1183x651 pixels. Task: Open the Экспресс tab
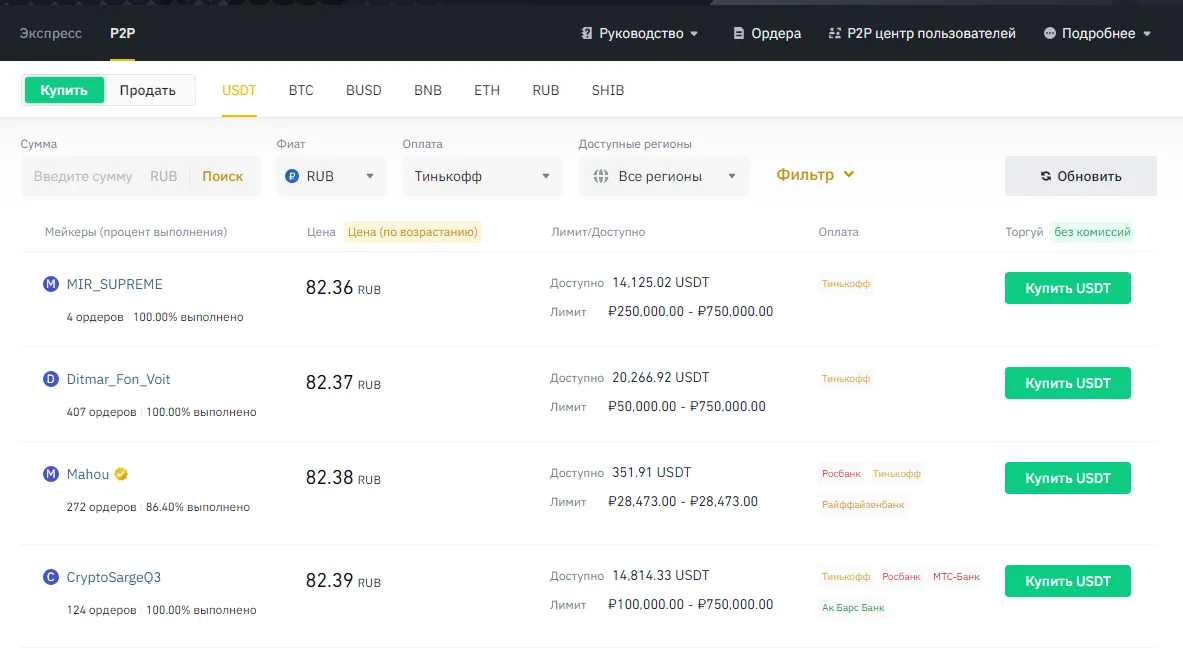coord(50,33)
